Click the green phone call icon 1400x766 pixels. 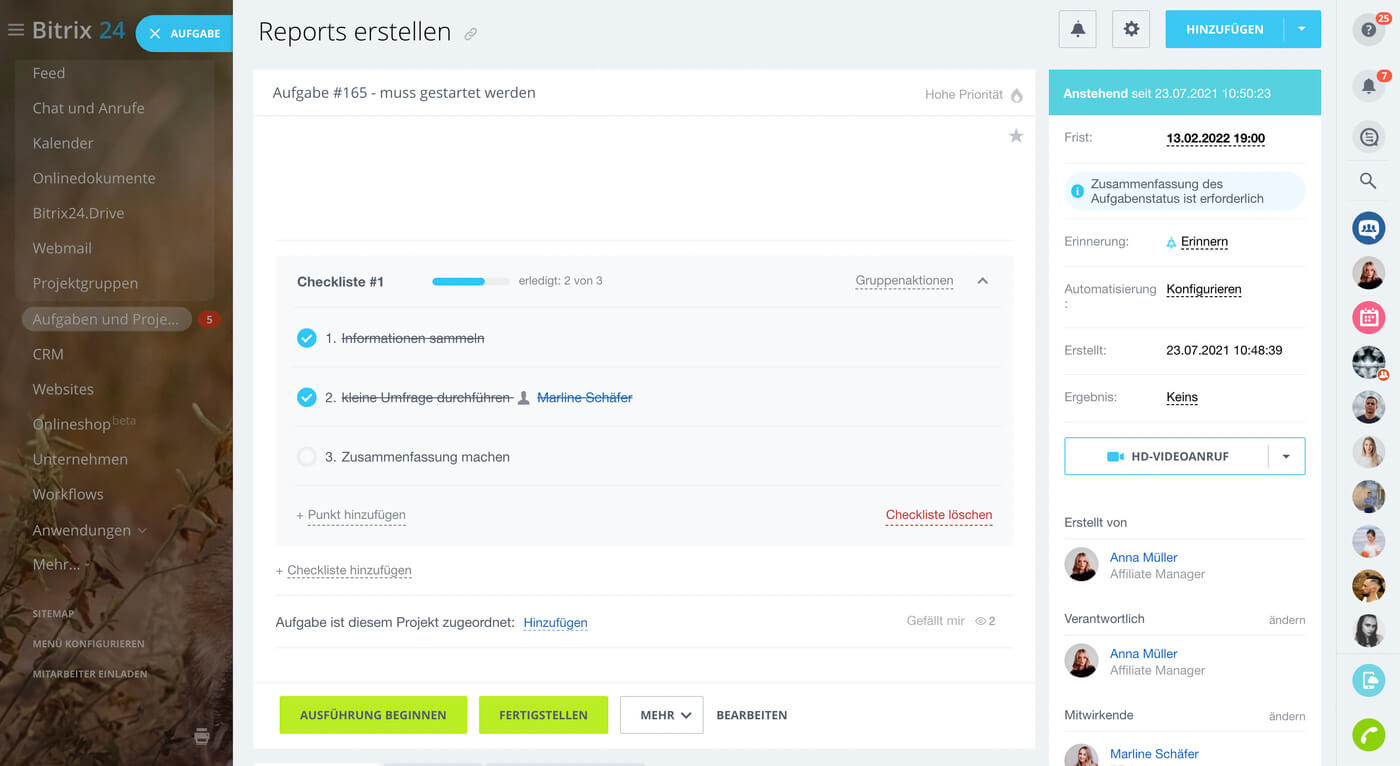tap(1368, 734)
